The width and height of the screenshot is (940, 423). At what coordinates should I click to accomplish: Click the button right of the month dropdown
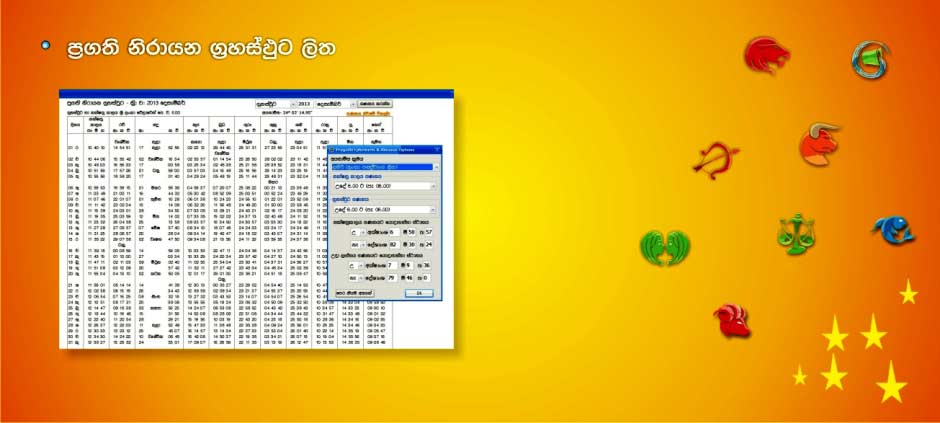tap(375, 104)
